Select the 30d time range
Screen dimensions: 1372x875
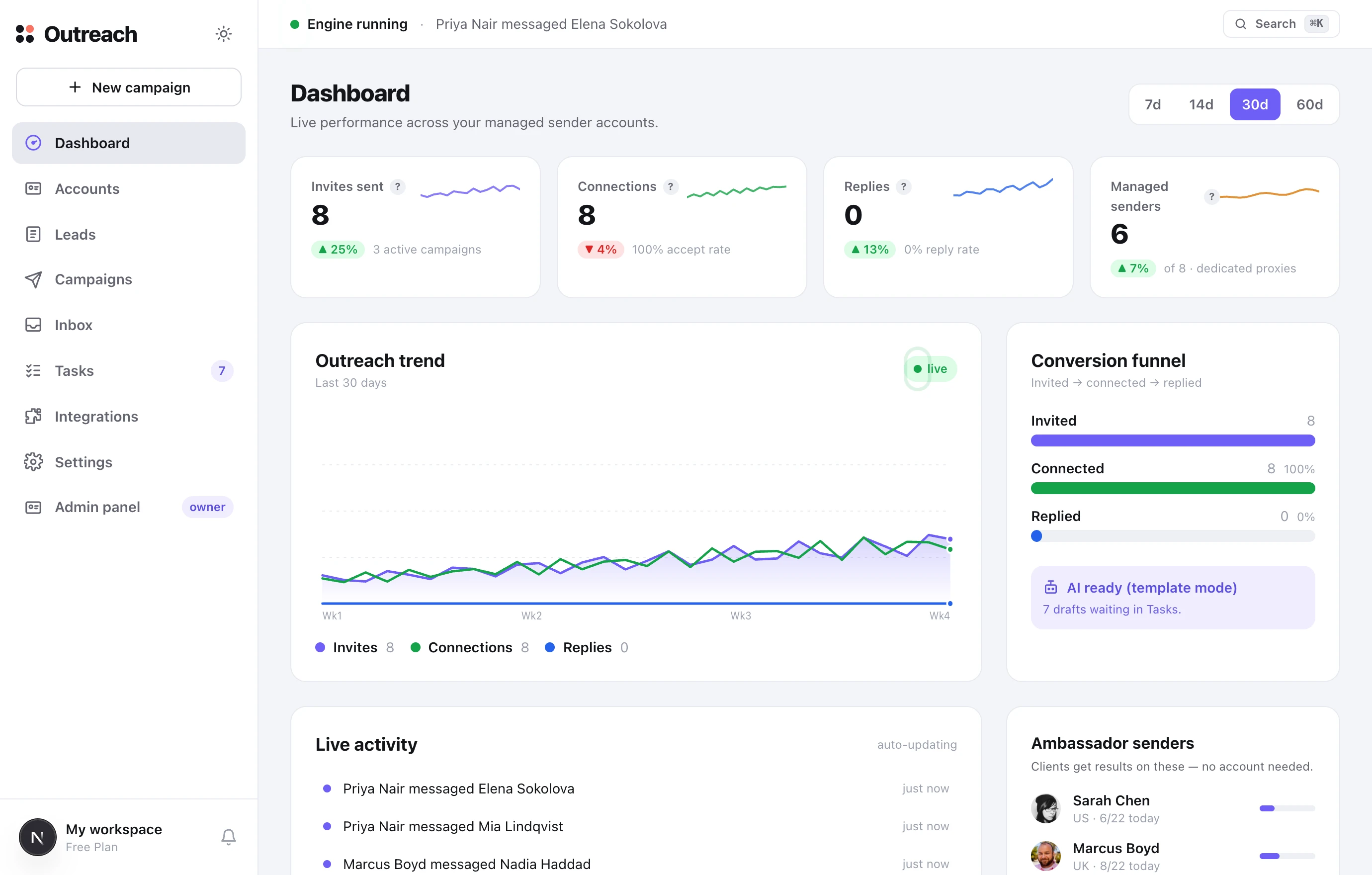1255,104
